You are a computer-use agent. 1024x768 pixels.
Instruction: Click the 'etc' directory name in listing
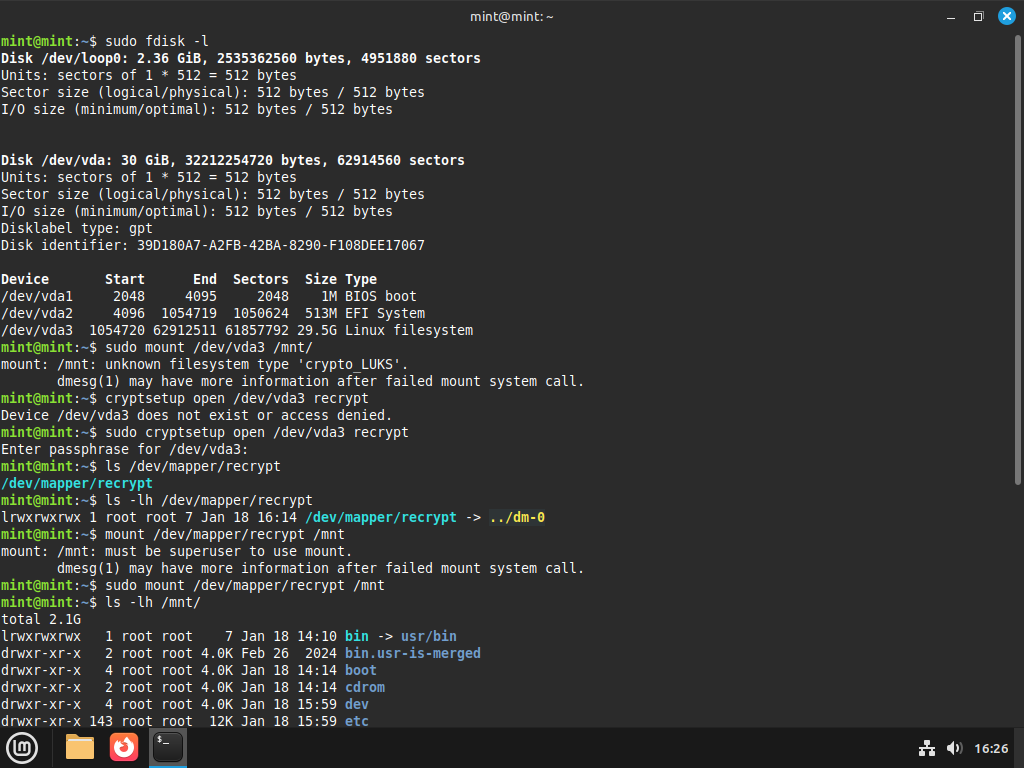click(x=356, y=721)
